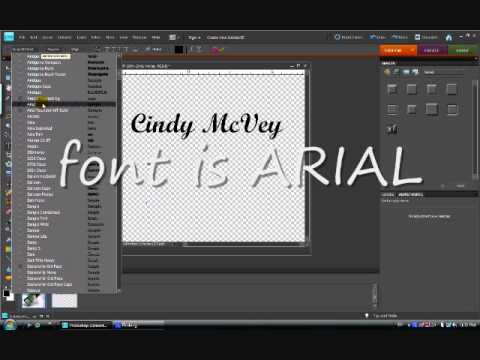This screenshot has width=480, height=360.
Task: Click the foreground color swatch
Action: pyautogui.click(x=6, y=293)
